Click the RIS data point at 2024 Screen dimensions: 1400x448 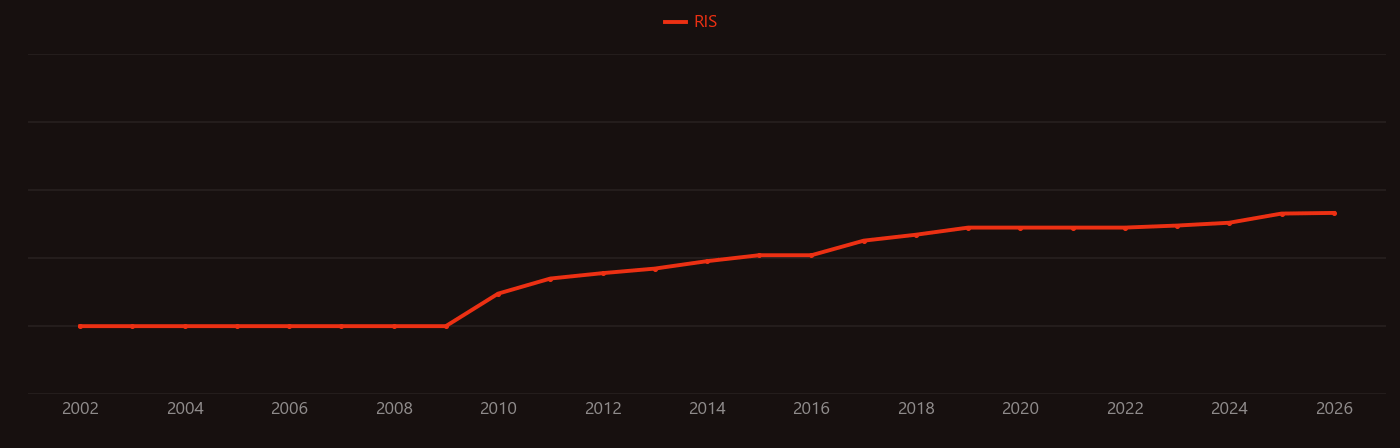pyautogui.click(x=1229, y=223)
